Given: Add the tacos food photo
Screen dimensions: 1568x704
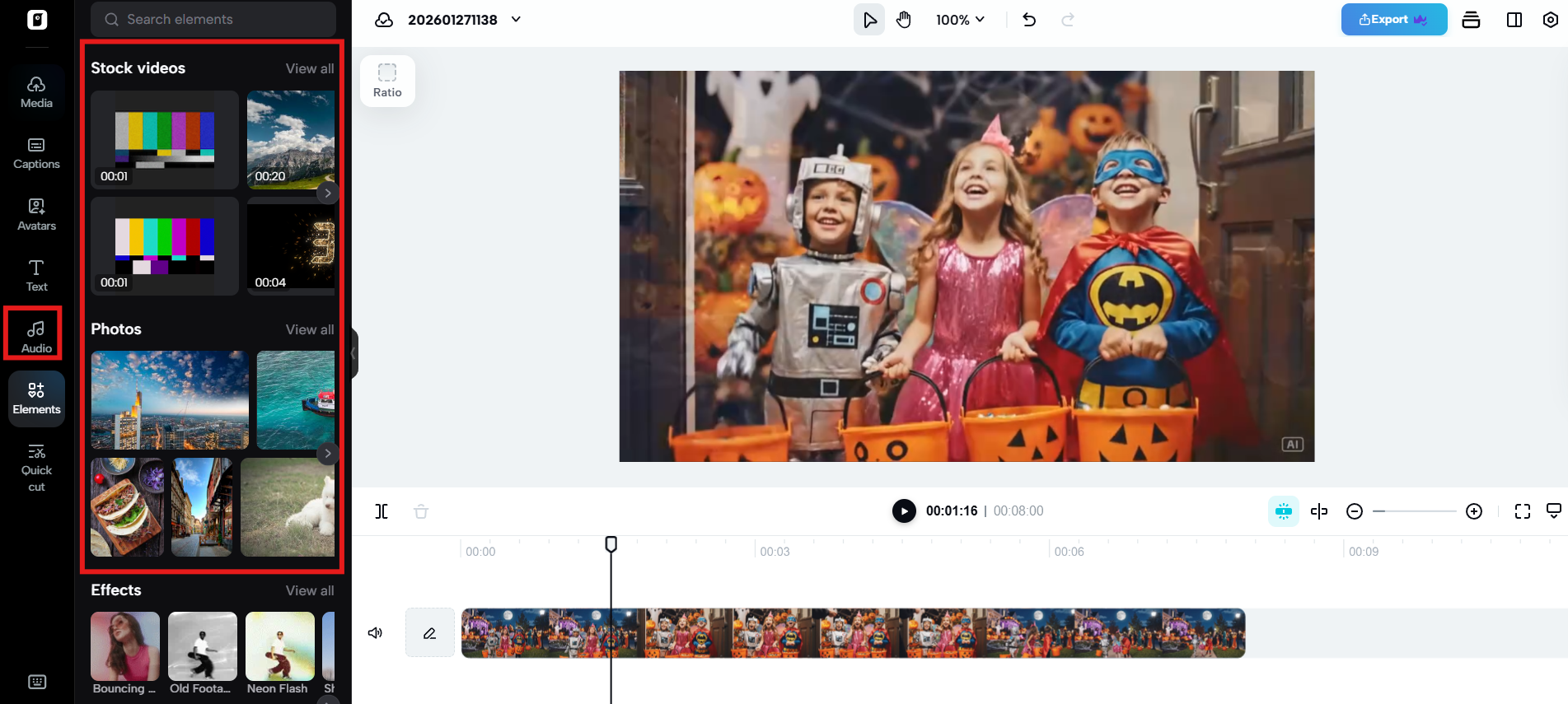Looking at the screenshot, I should coord(127,507).
